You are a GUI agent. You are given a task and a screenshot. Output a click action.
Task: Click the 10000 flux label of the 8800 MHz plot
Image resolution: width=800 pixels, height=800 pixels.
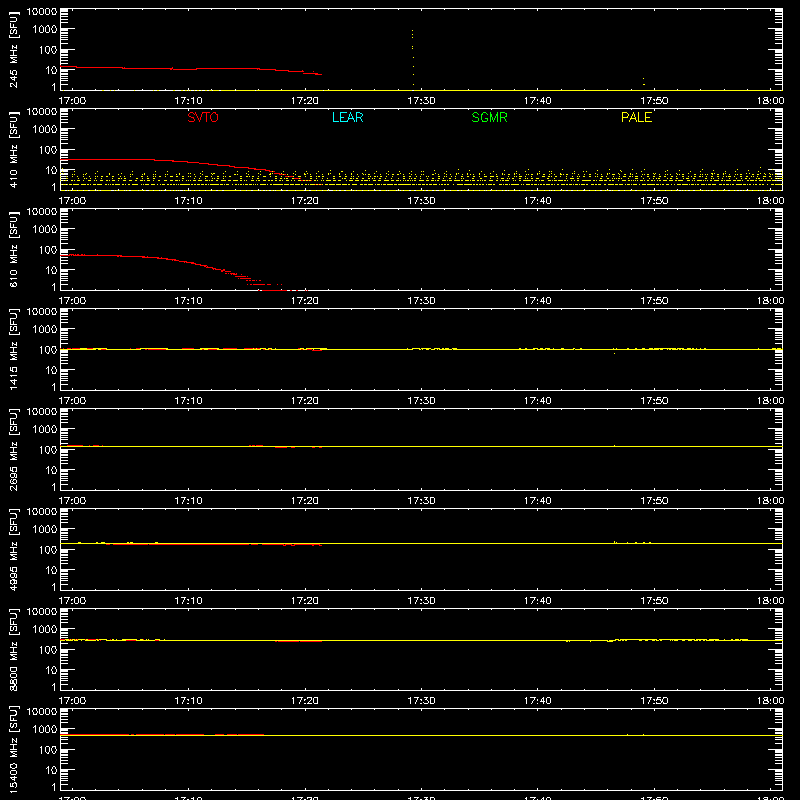42,612
